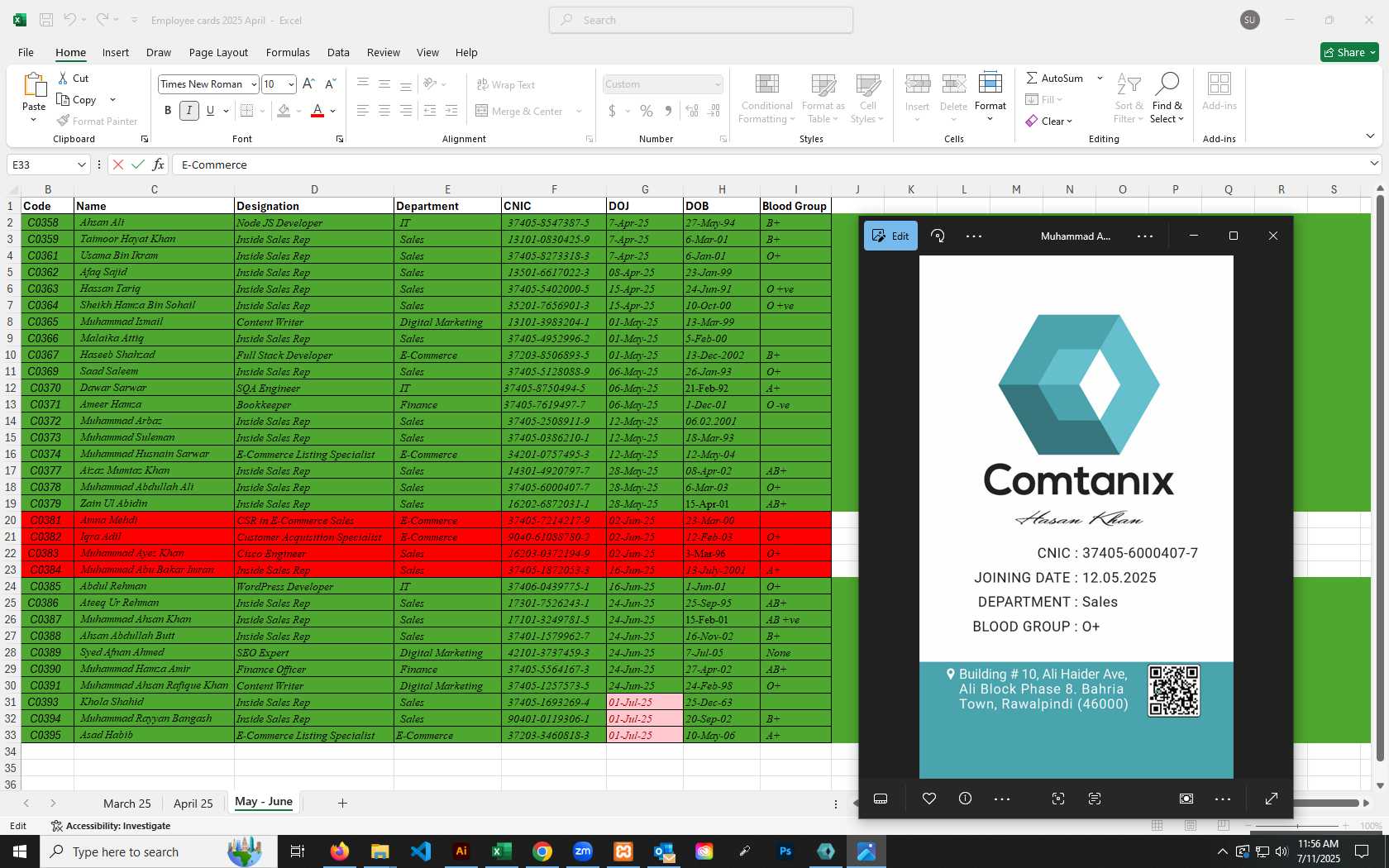Open the AutoSum dropdown arrow

(1100, 78)
